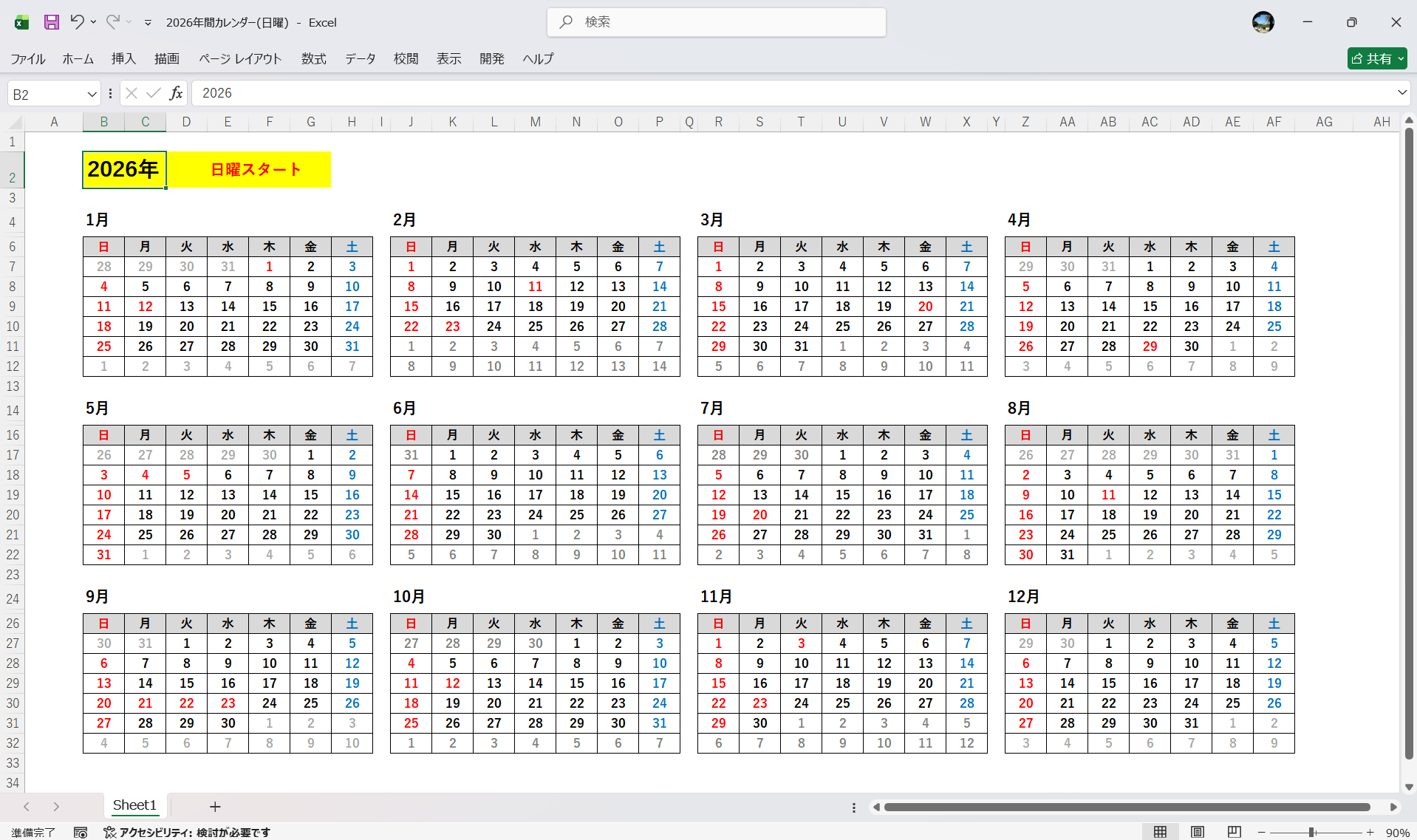The width and height of the screenshot is (1417, 840).
Task: Click the 共有 share button
Action: (x=1376, y=59)
